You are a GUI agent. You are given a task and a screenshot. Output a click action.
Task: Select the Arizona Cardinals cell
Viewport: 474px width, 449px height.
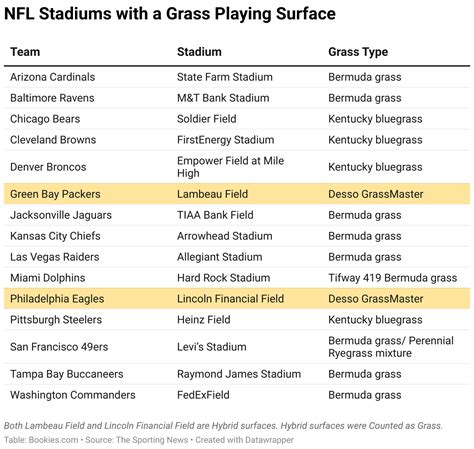tap(53, 77)
